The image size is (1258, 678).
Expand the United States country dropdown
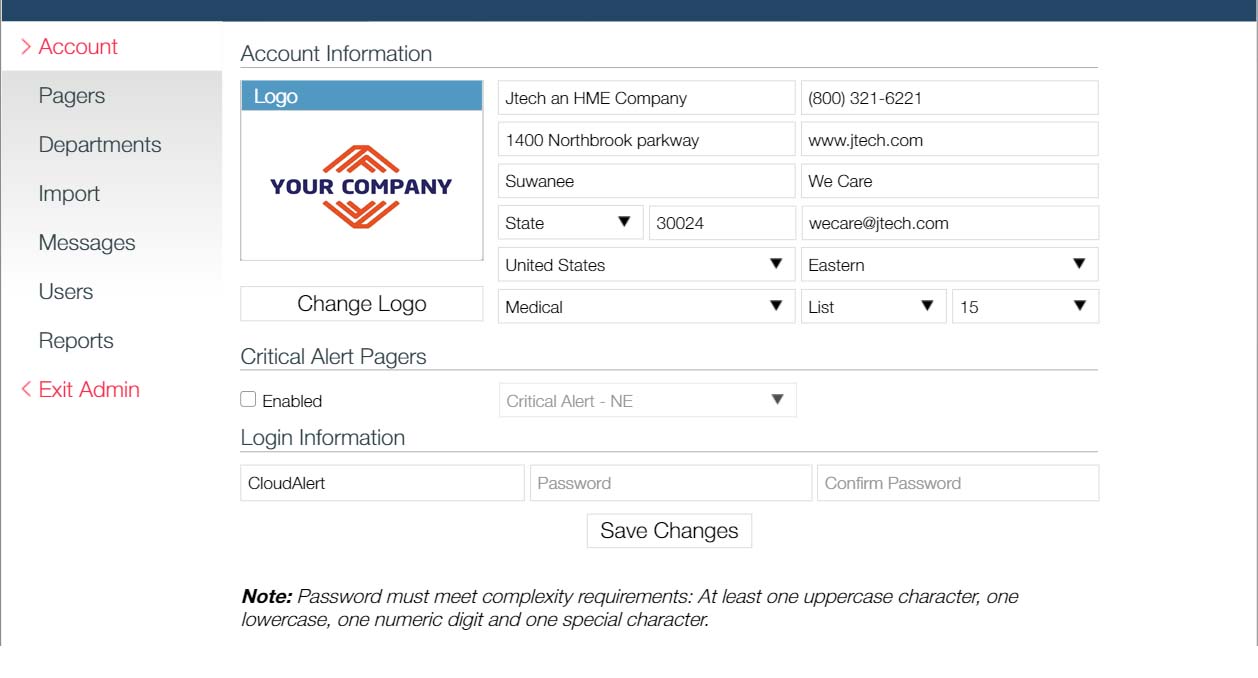[x=646, y=265]
